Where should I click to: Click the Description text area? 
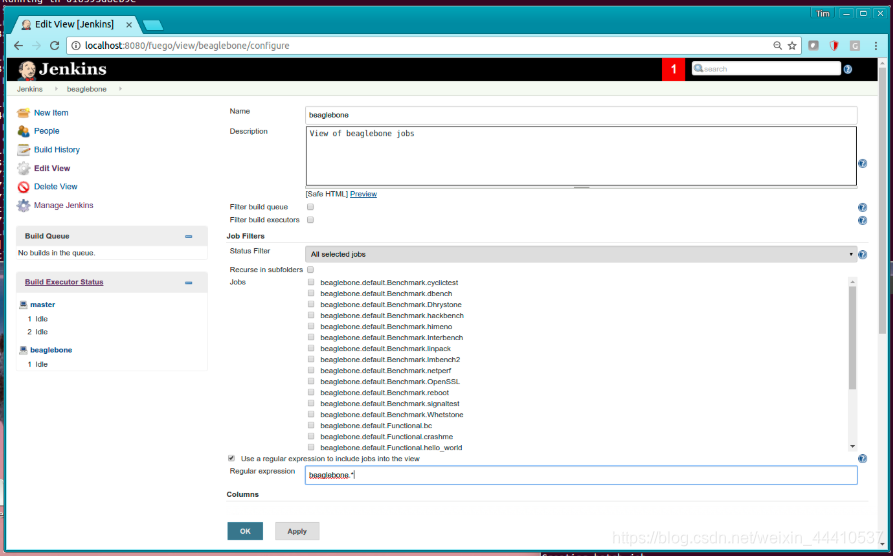coord(581,156)
